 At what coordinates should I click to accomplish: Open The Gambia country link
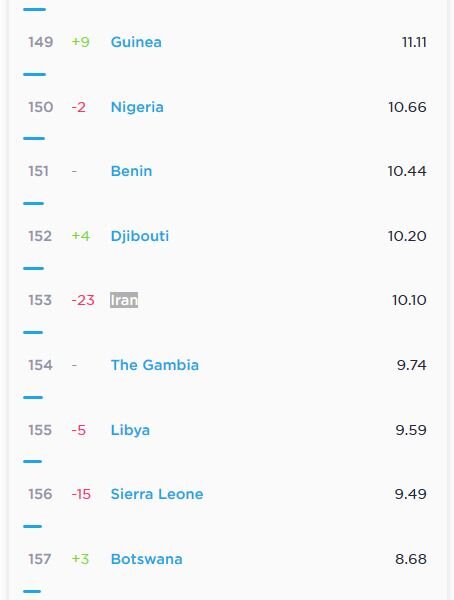point(155,365)
